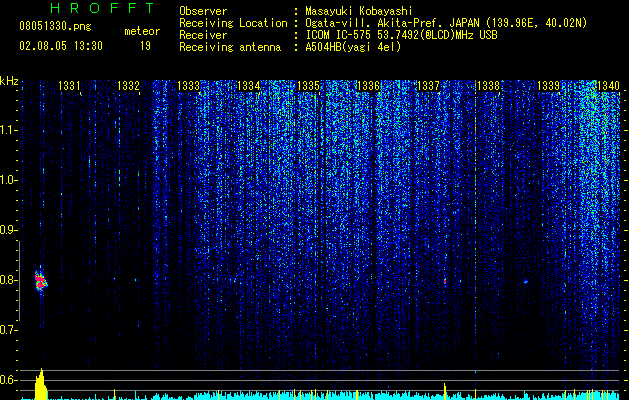Click the 0.8 kHz axis label
Viewport: 629px width, 400px height.
click(x=7, y=280)
